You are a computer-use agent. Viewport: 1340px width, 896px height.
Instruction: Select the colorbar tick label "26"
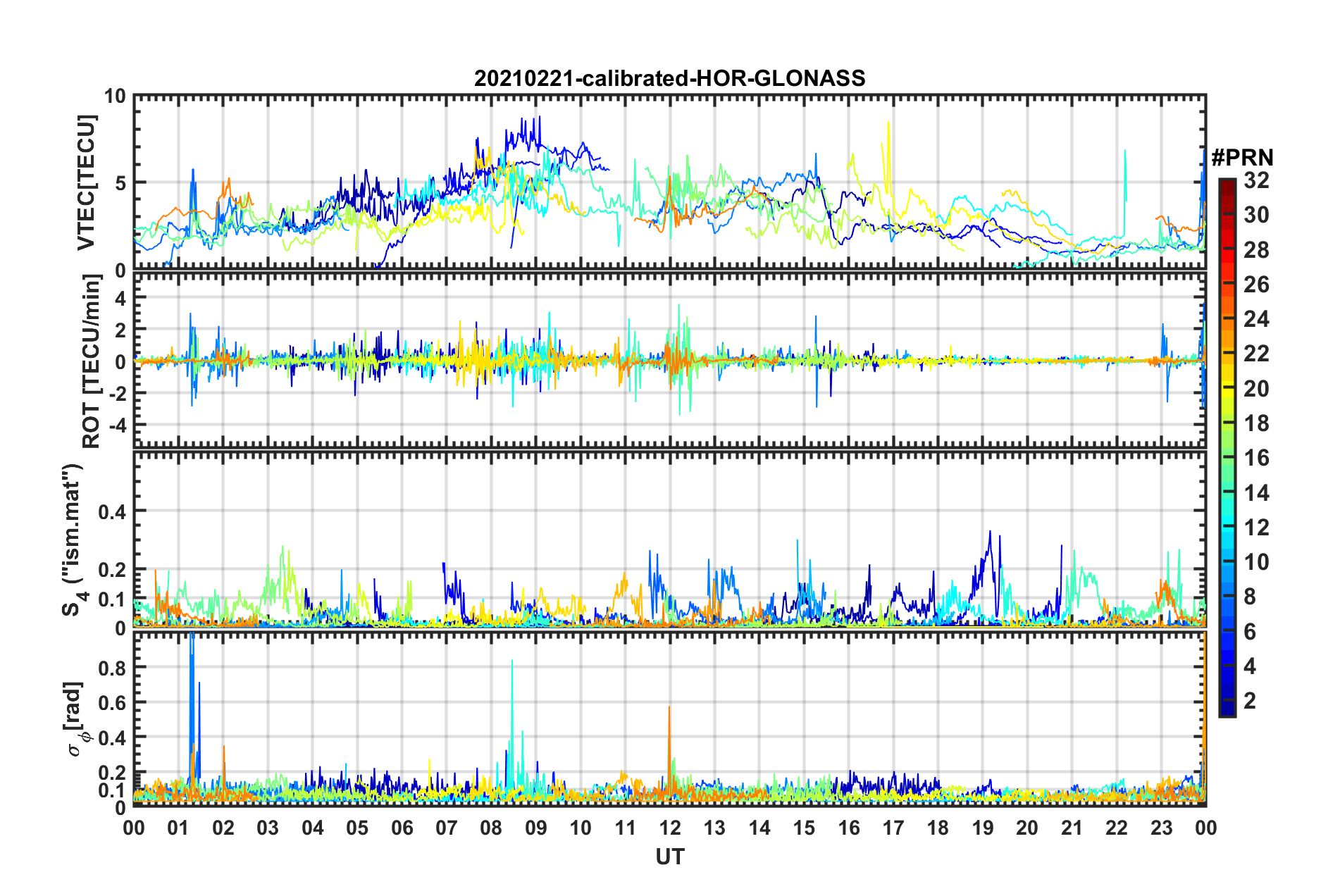(x=1256, y=285)
